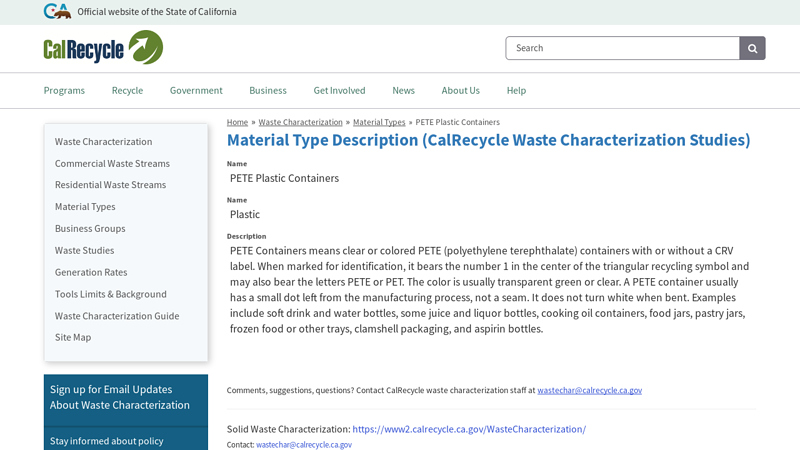800x450 pixels.
Task: Click the 'Official website of the State of California' text
Action: (x=157, y=11)
